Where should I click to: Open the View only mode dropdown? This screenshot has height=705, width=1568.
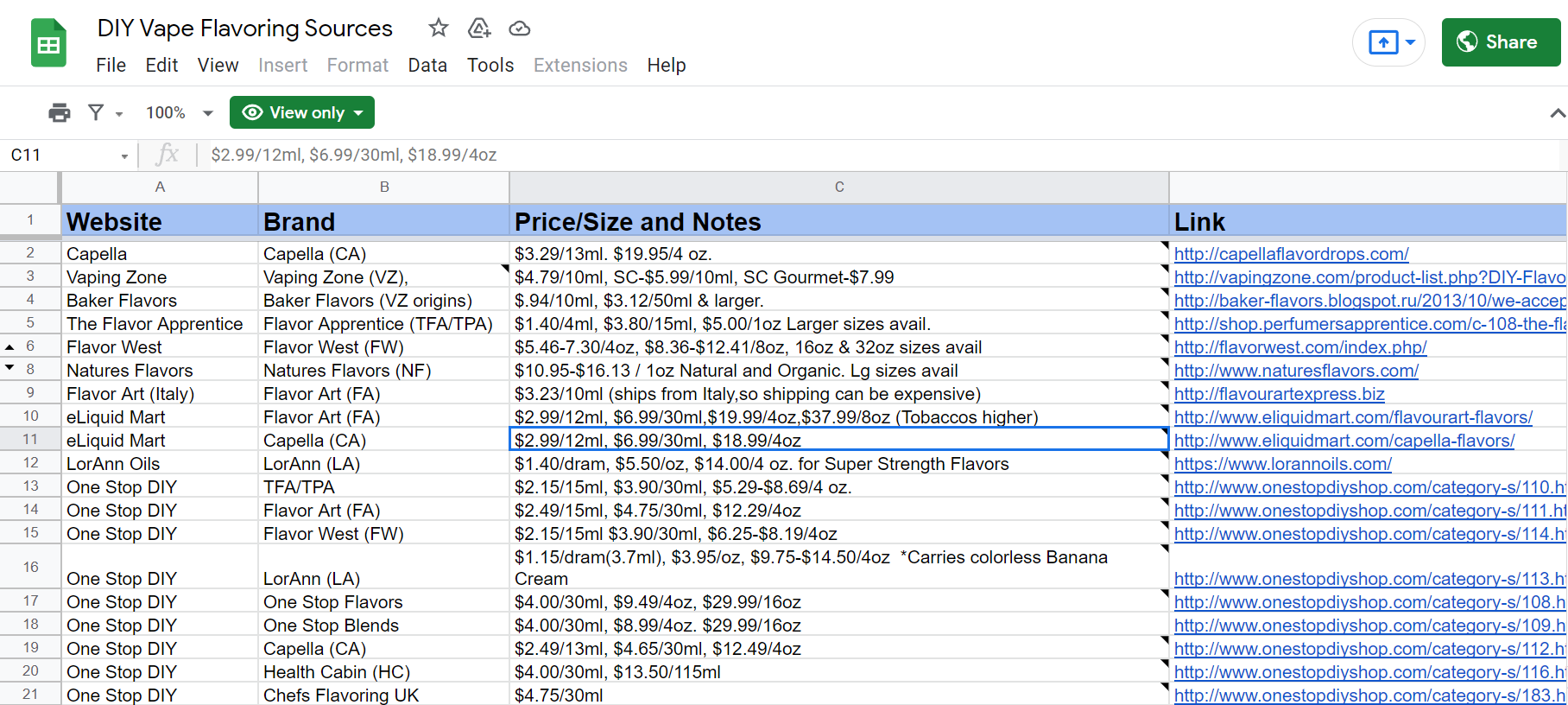302,112
